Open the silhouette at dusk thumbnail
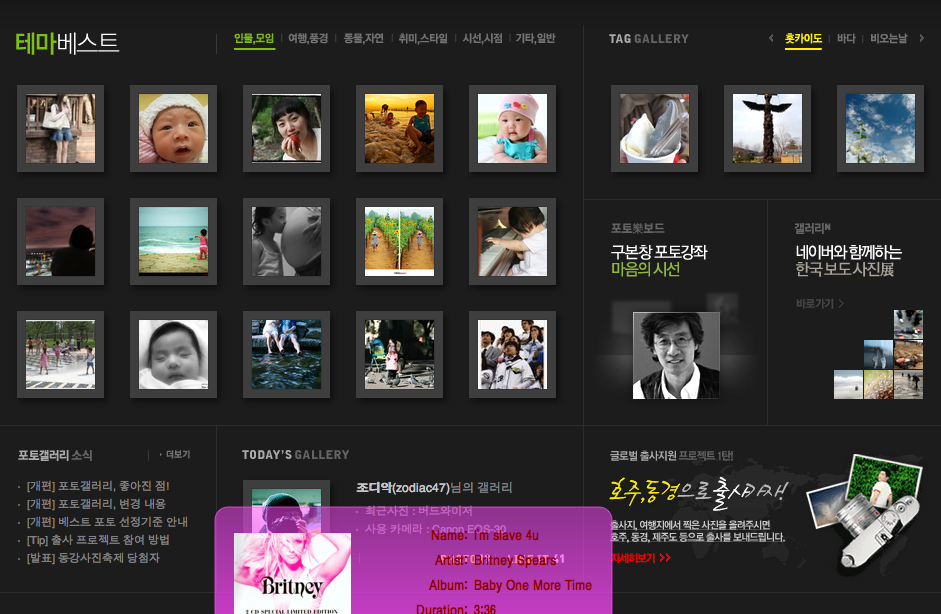This screenshot has width=941, height=614. tap(61, 241)
